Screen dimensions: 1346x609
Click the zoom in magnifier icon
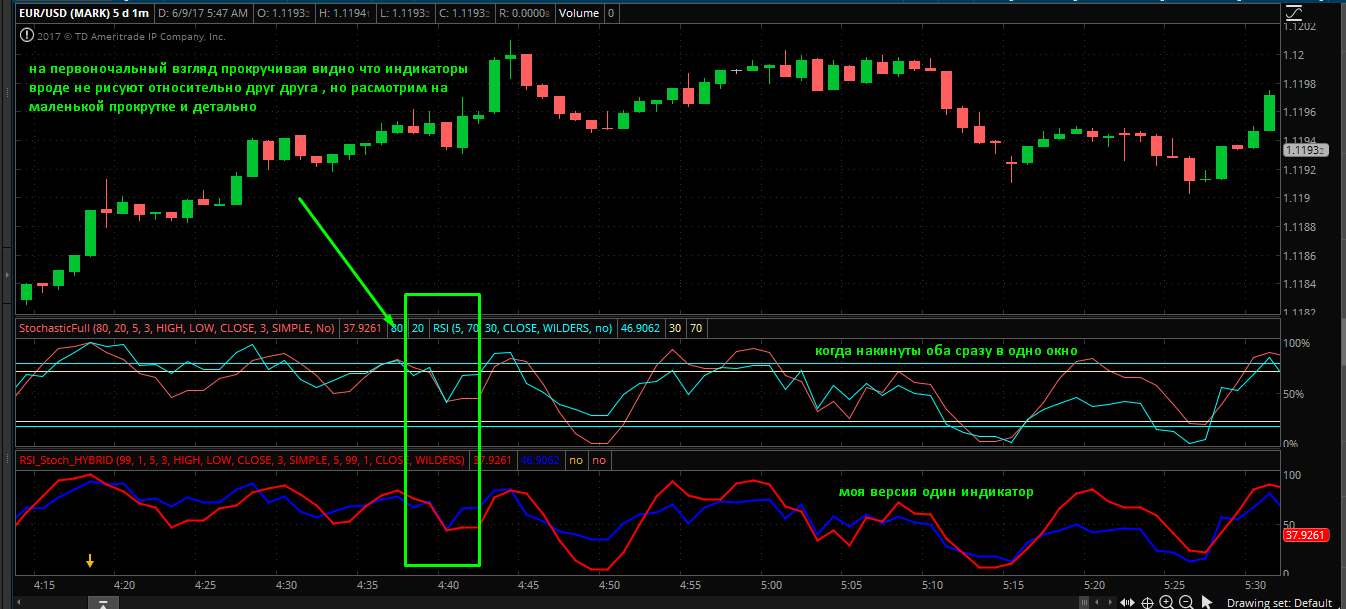pos(1167,602)
